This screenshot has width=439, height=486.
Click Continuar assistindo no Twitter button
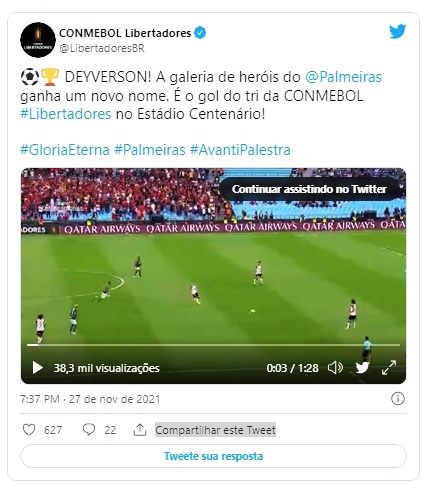pos(309,189)
